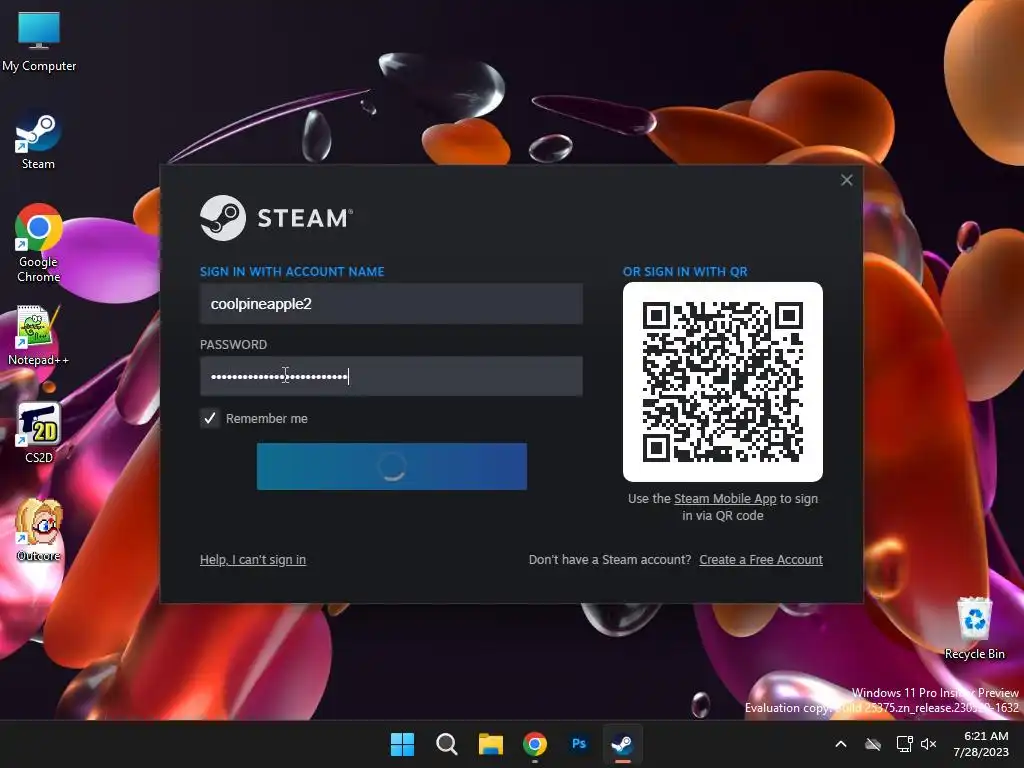Select the Notepad++ desktop shortcut

38,335
